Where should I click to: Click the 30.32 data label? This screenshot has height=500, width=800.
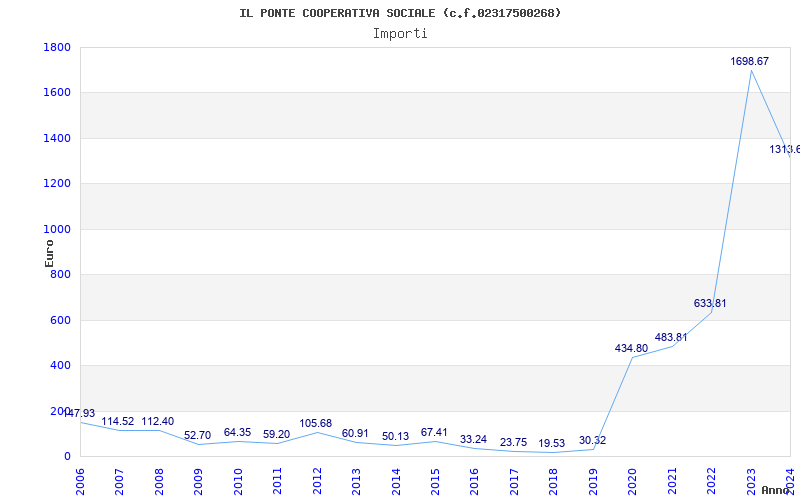pos(592,440)
